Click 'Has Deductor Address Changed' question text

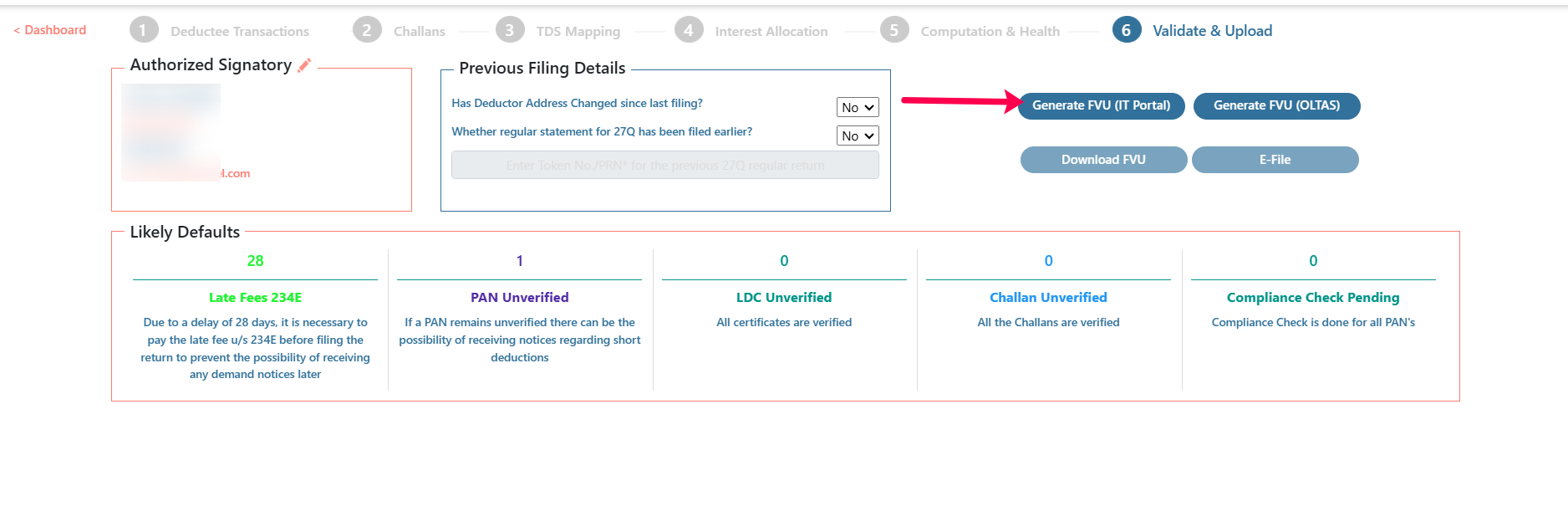tap(577, 103)
